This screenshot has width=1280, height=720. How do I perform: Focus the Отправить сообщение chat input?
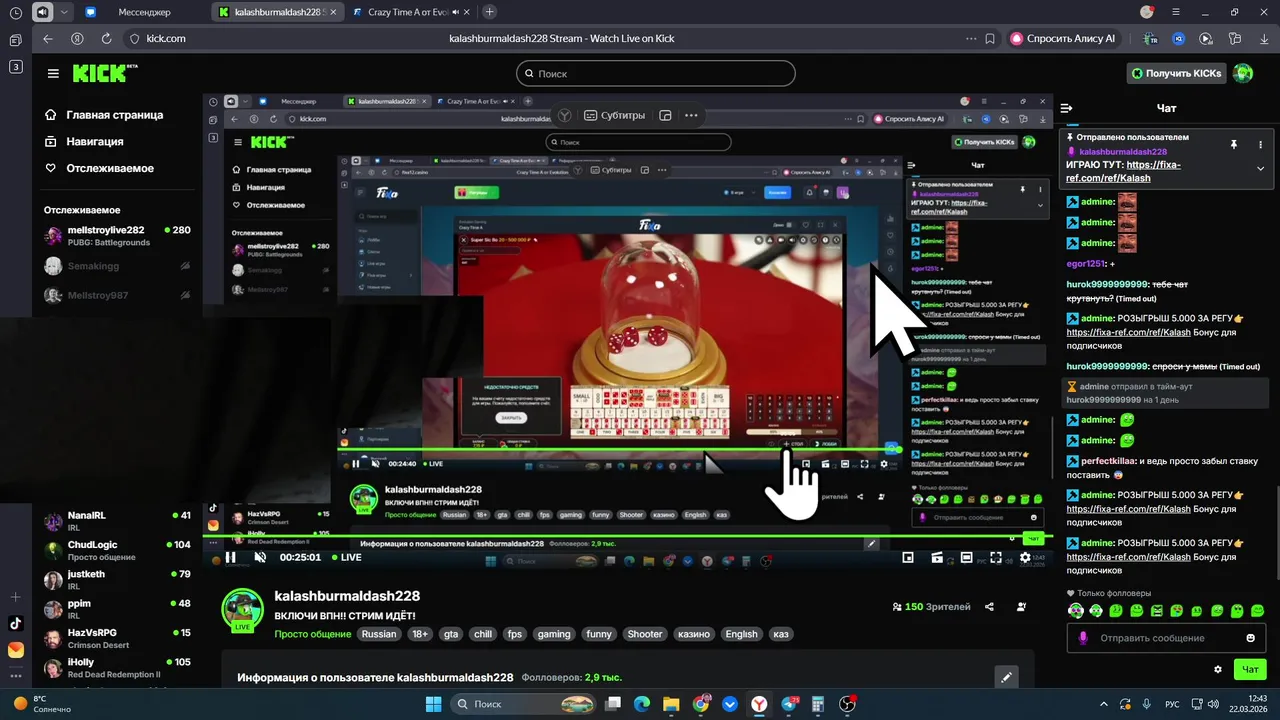(1165, 638)
